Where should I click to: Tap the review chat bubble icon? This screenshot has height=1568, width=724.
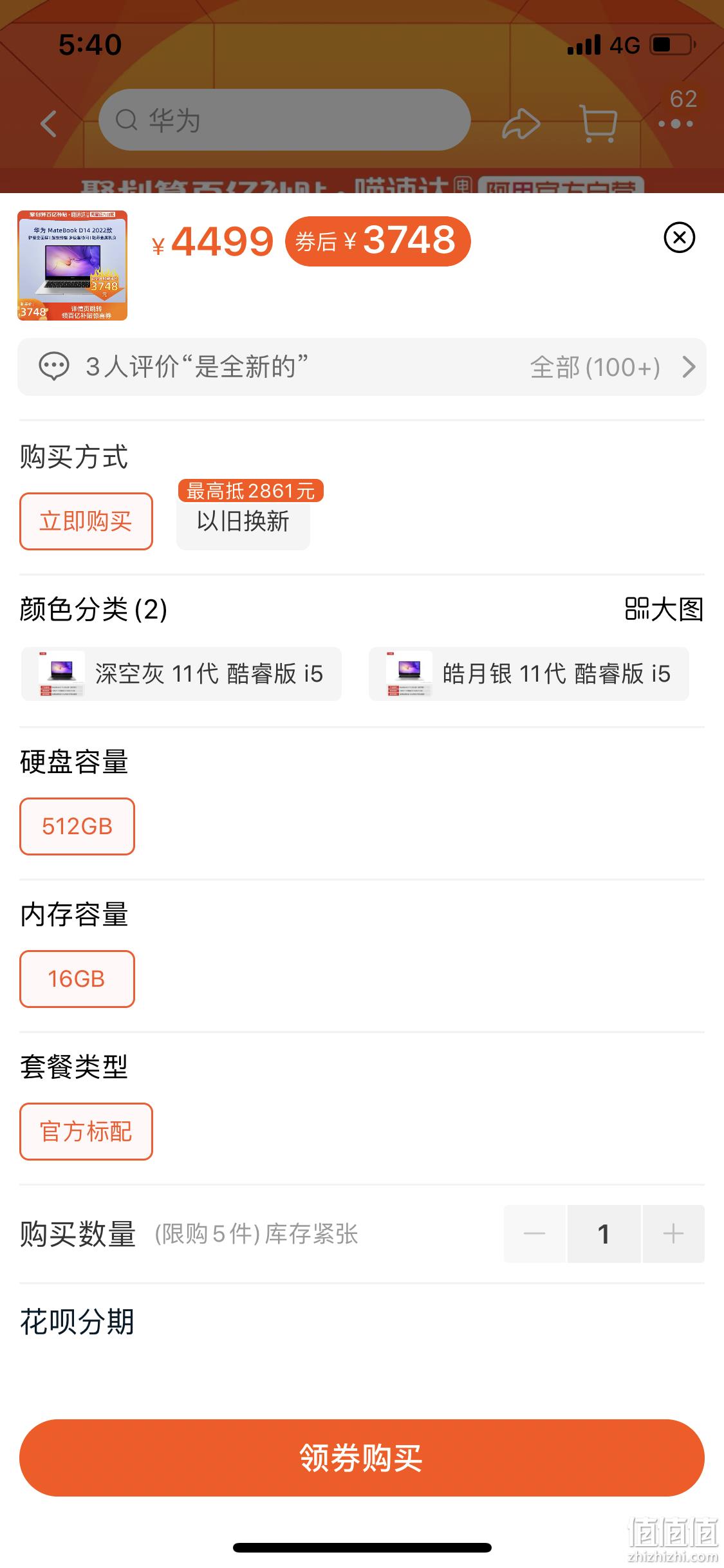click(x=54, y=367)
